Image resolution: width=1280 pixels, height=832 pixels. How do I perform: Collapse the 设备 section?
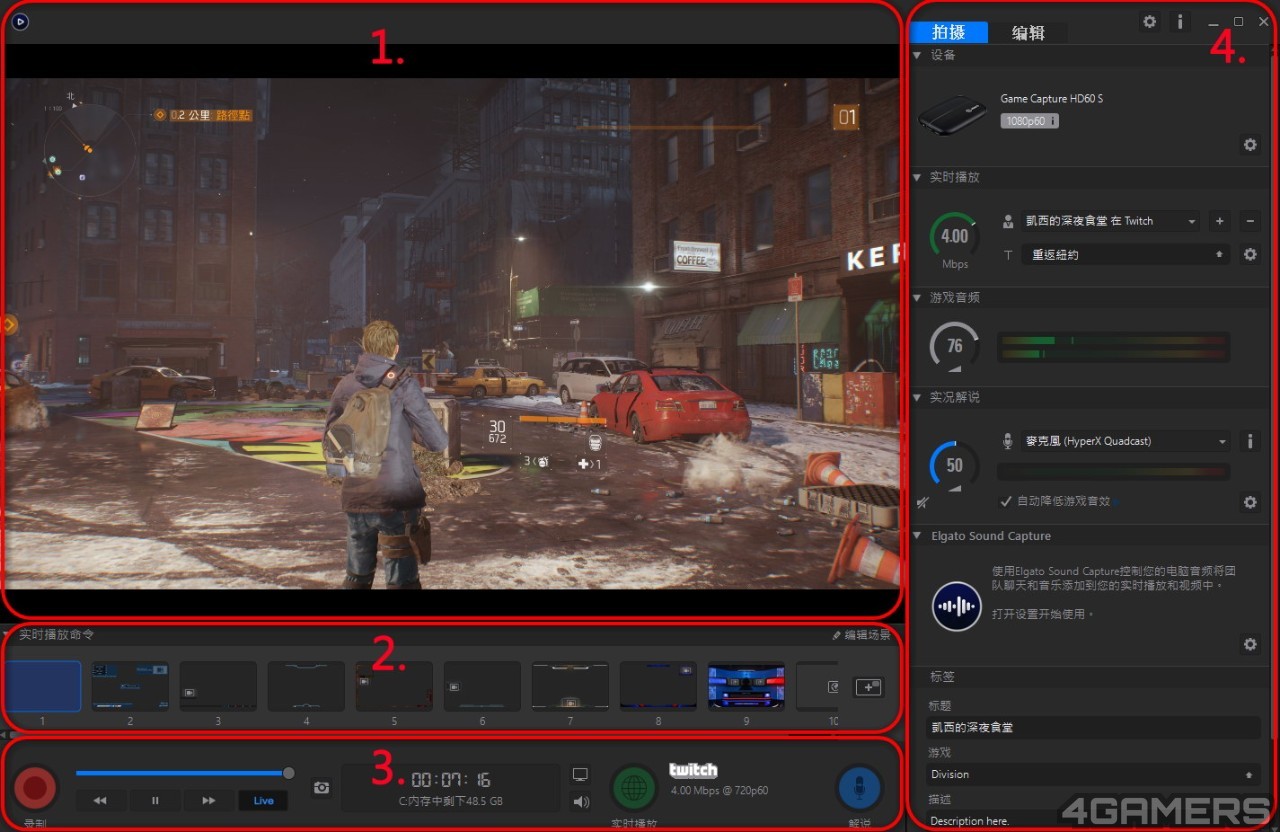pos(917,55)
